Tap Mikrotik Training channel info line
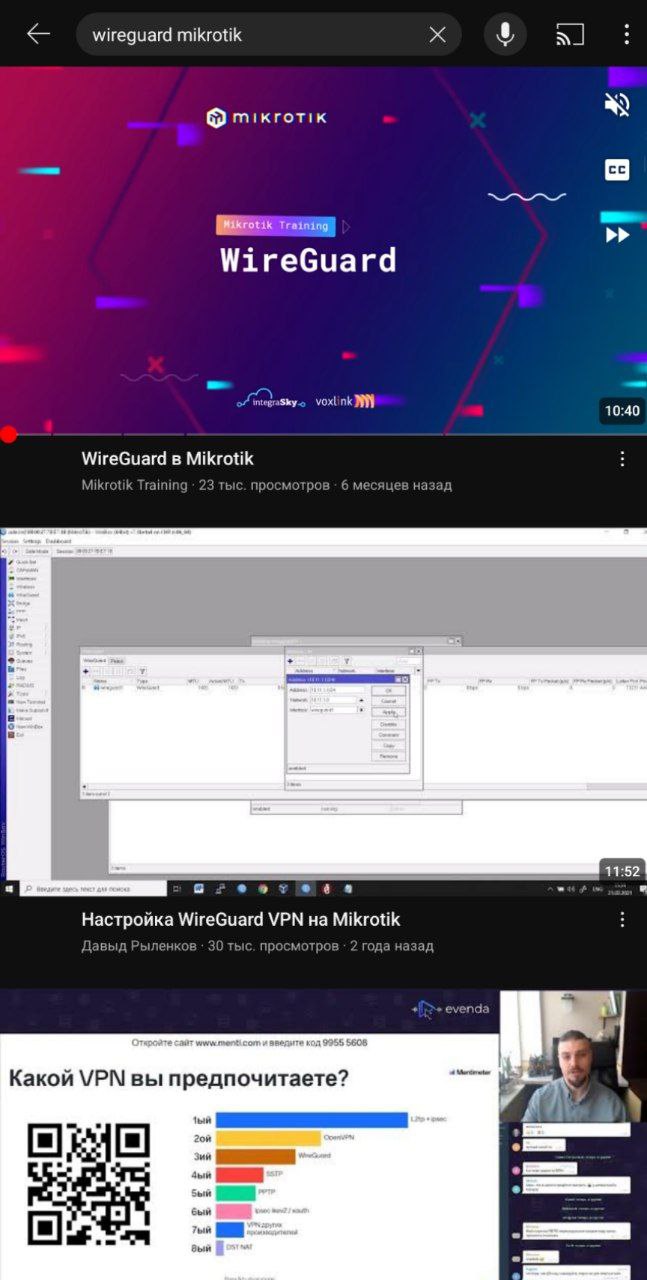647x1280 pixels. pyautogui.click(x=266, y=485)
